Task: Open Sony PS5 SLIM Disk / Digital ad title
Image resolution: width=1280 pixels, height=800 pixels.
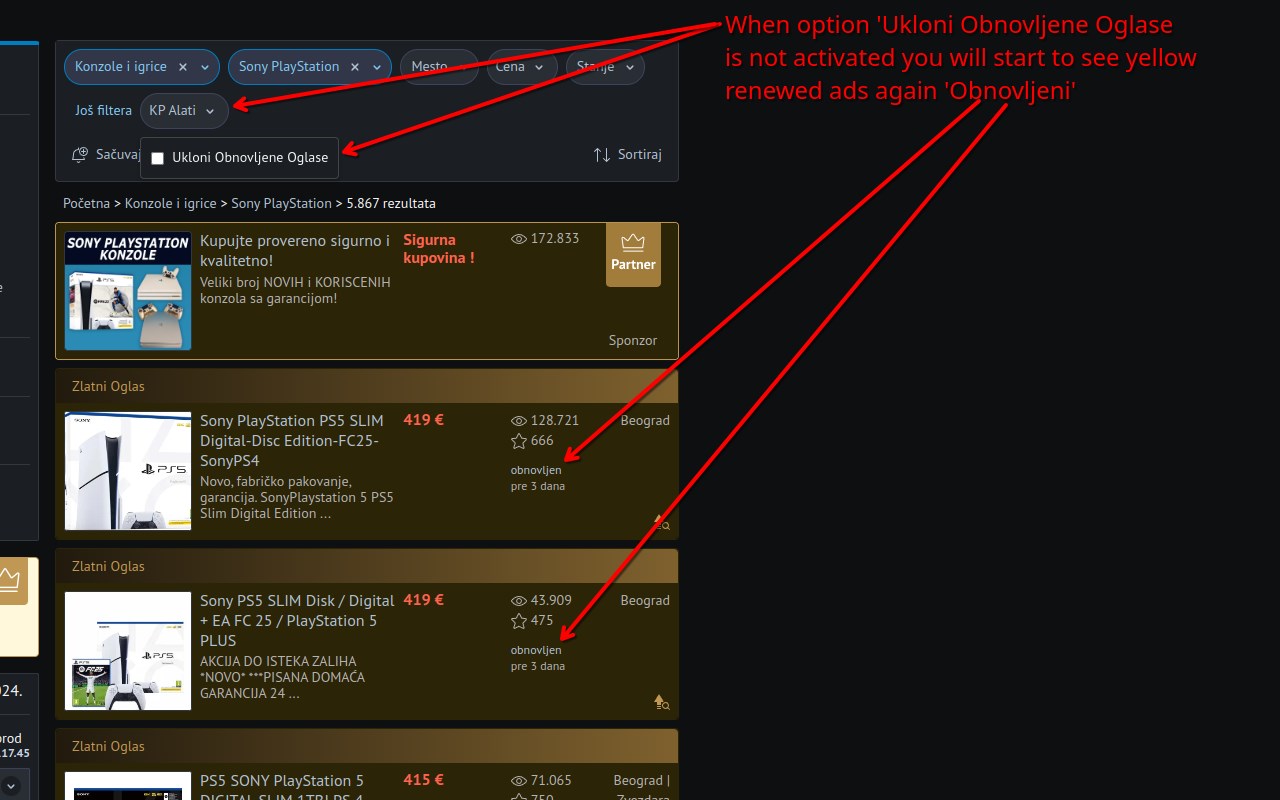Action: [x=297, y=621]
